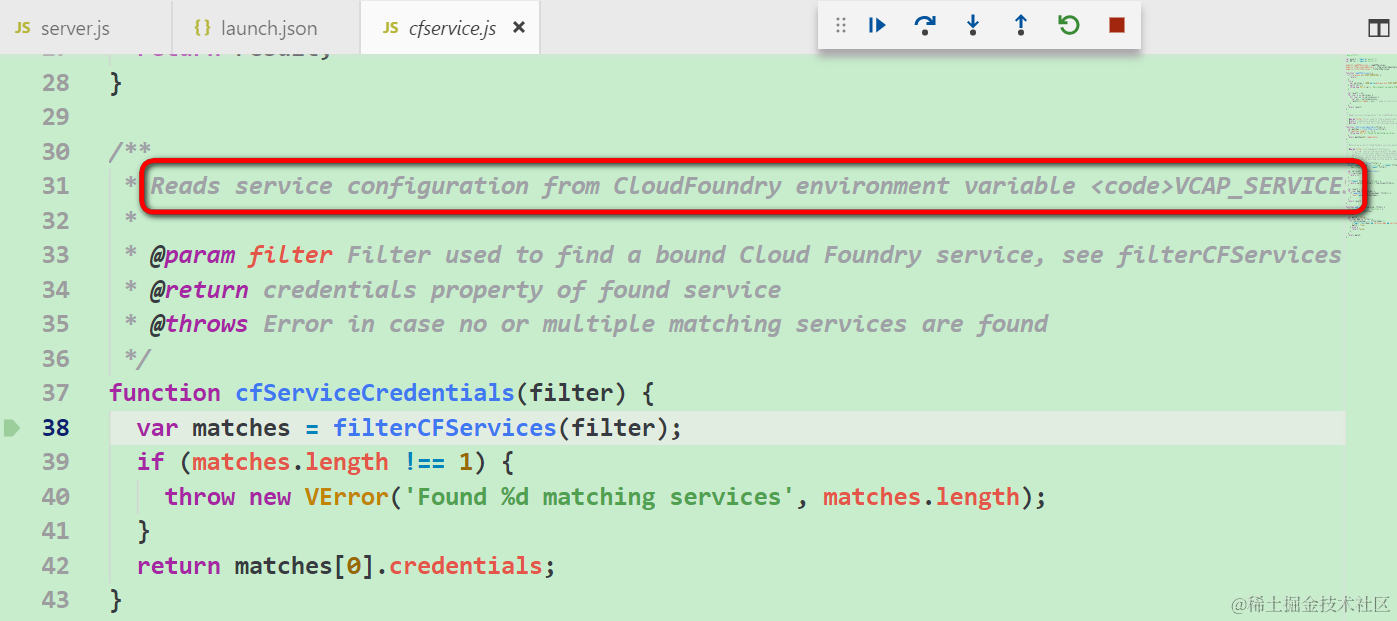
Task: Click the @return tag in comment
Action: pyautogui.click(x=200, y=290)
